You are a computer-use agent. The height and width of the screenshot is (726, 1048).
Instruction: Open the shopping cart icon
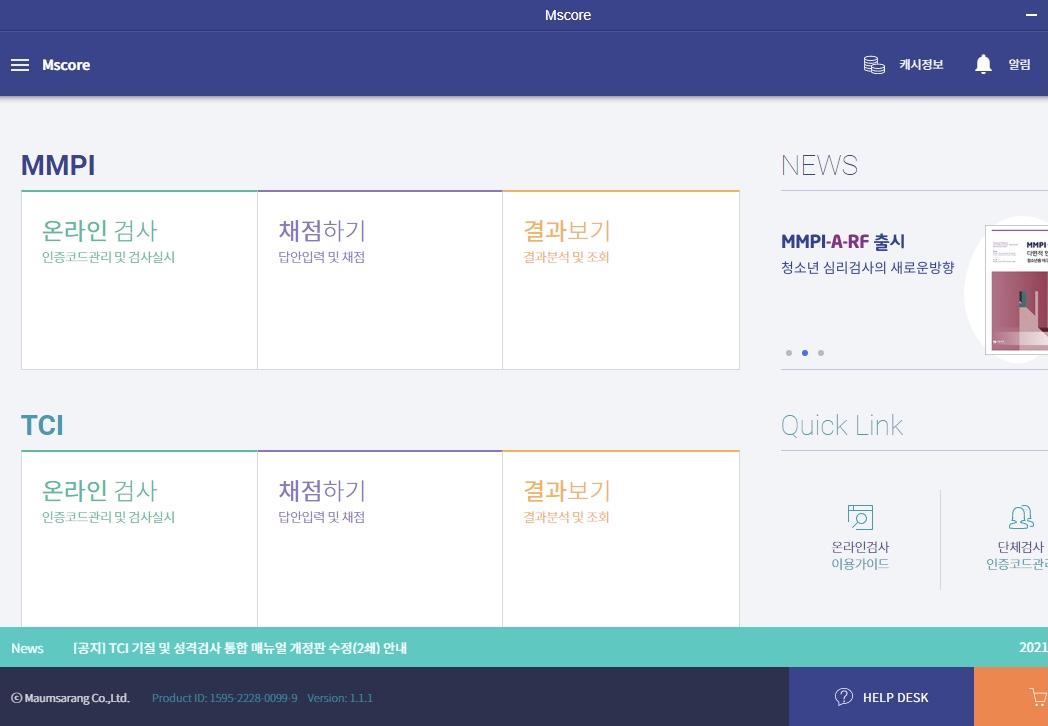(x=1037, y=697)
